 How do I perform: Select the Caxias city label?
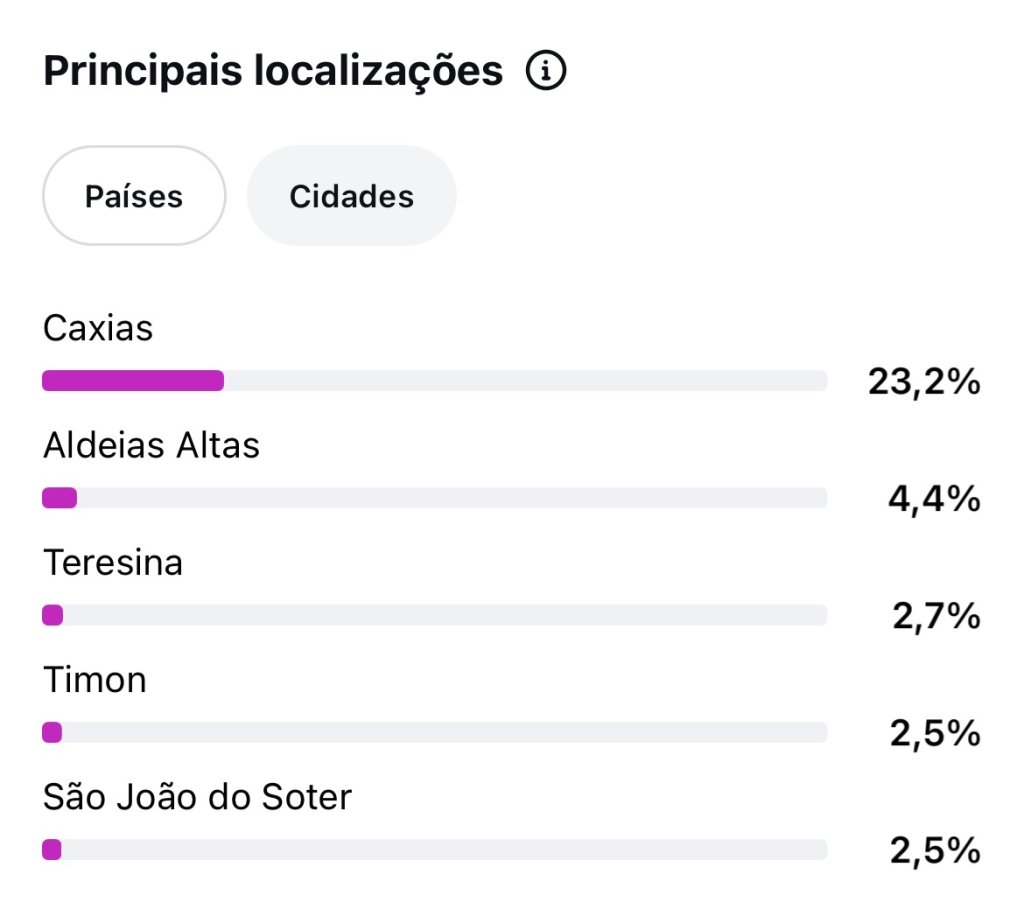(98, 328)
